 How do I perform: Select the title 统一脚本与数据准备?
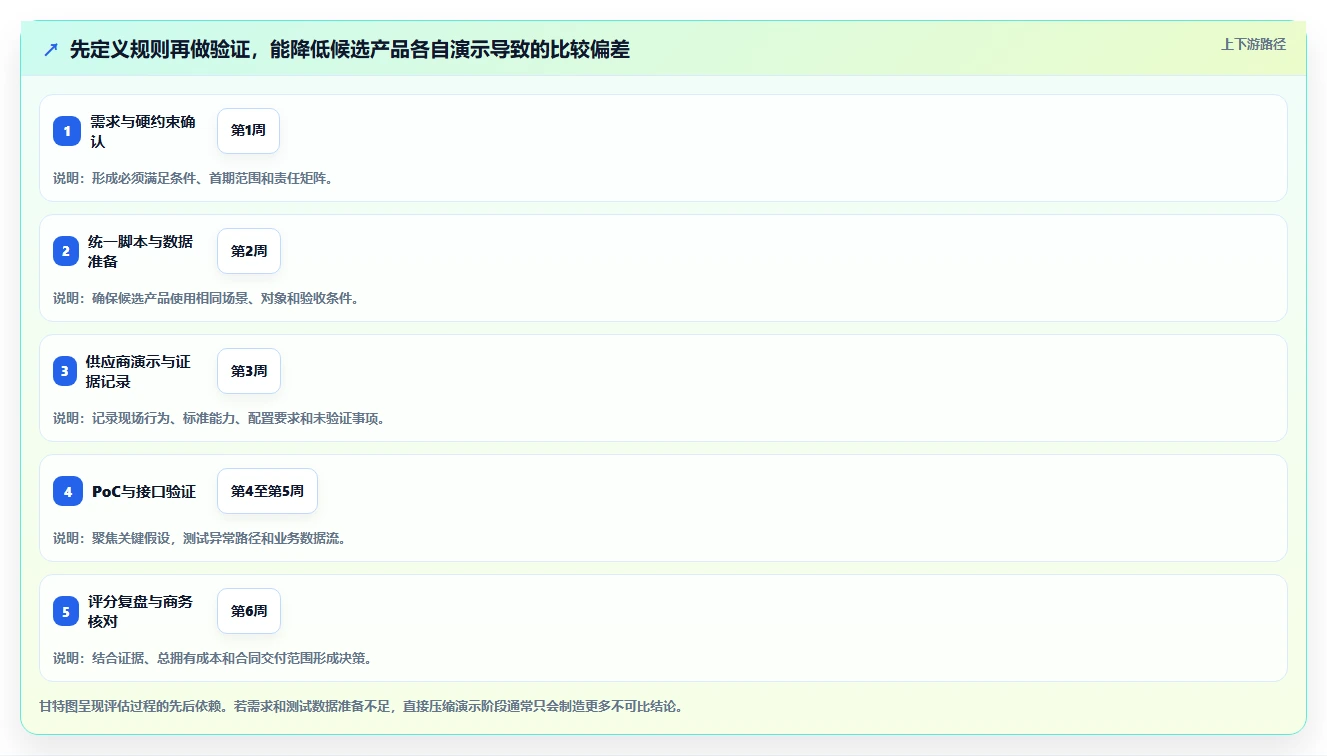click(x=141, y=251)
